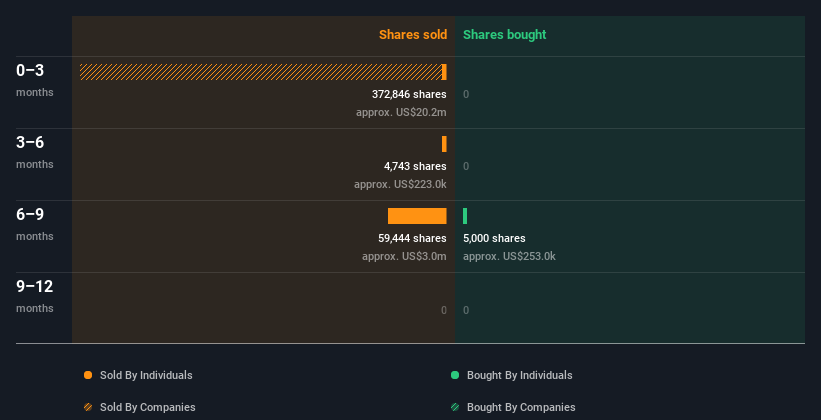Select the Bought By Individuals legend label
This screenshot has height=420, width=821.
point(519,375)
